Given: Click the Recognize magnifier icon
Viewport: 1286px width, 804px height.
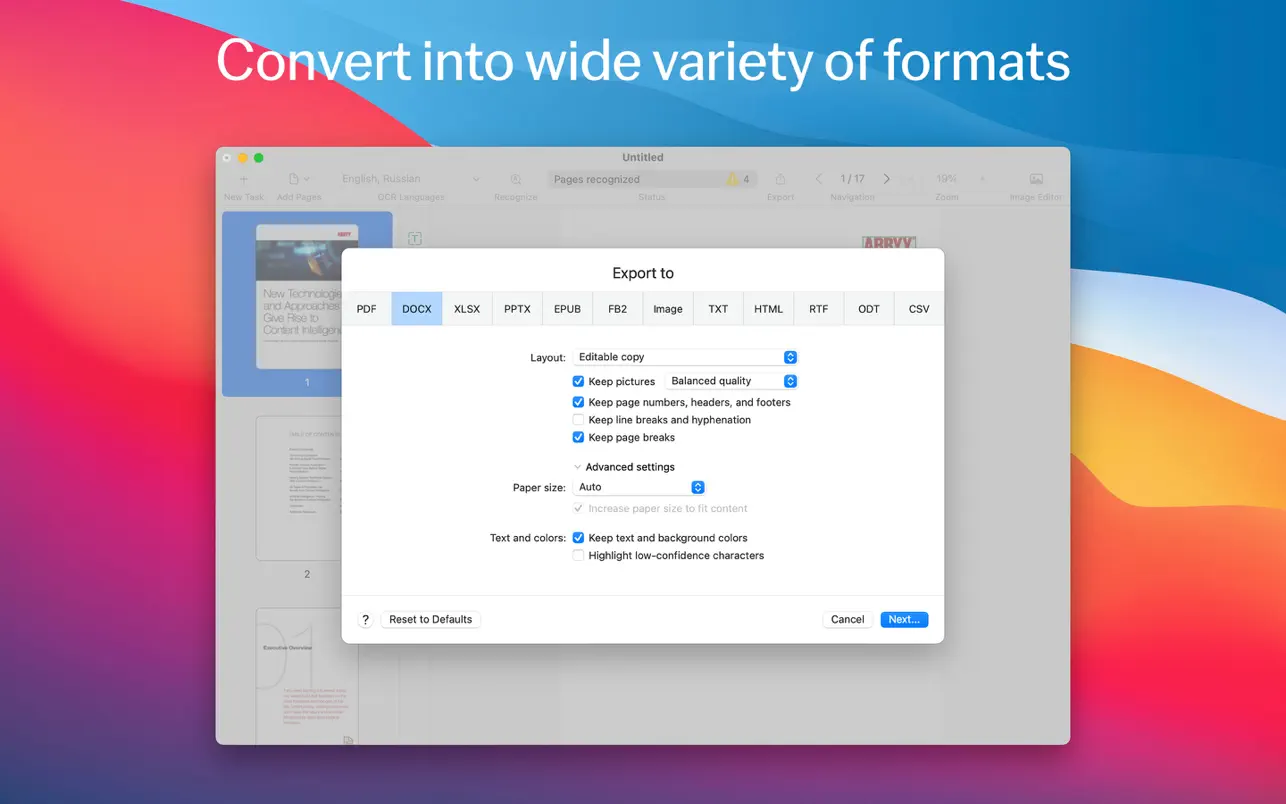Looking at the screenshot, I should tap(516, 179).
